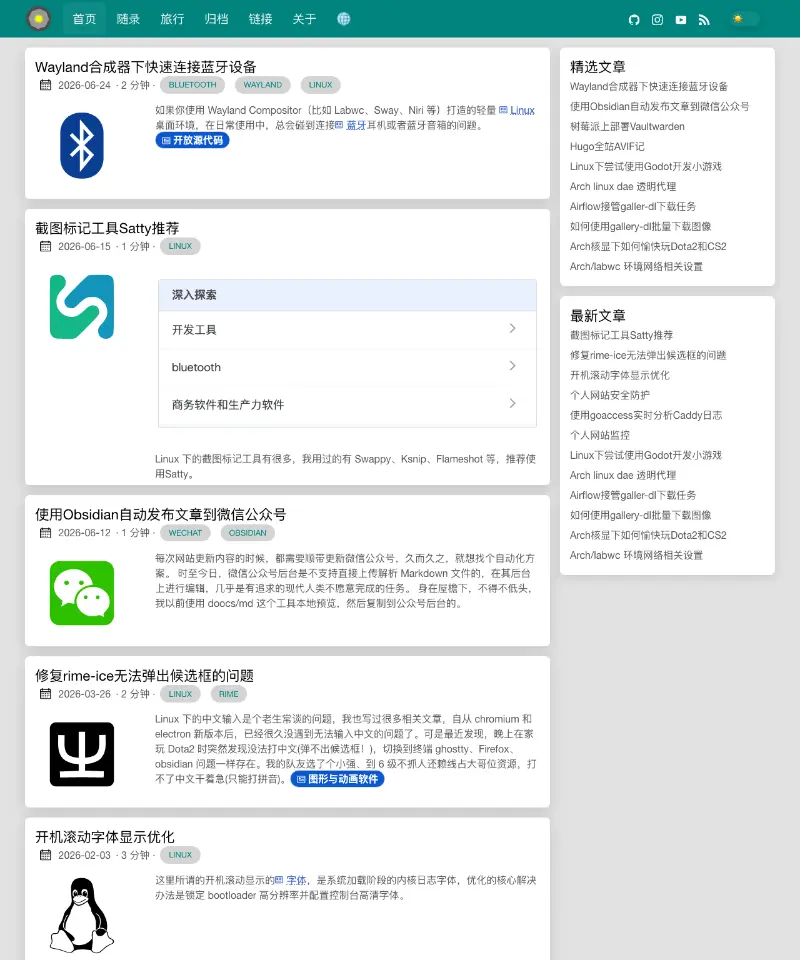Open latest 如何使用gallery-dl批量下载图像
This screenshot has width=800, height=960.
point(640,516)
